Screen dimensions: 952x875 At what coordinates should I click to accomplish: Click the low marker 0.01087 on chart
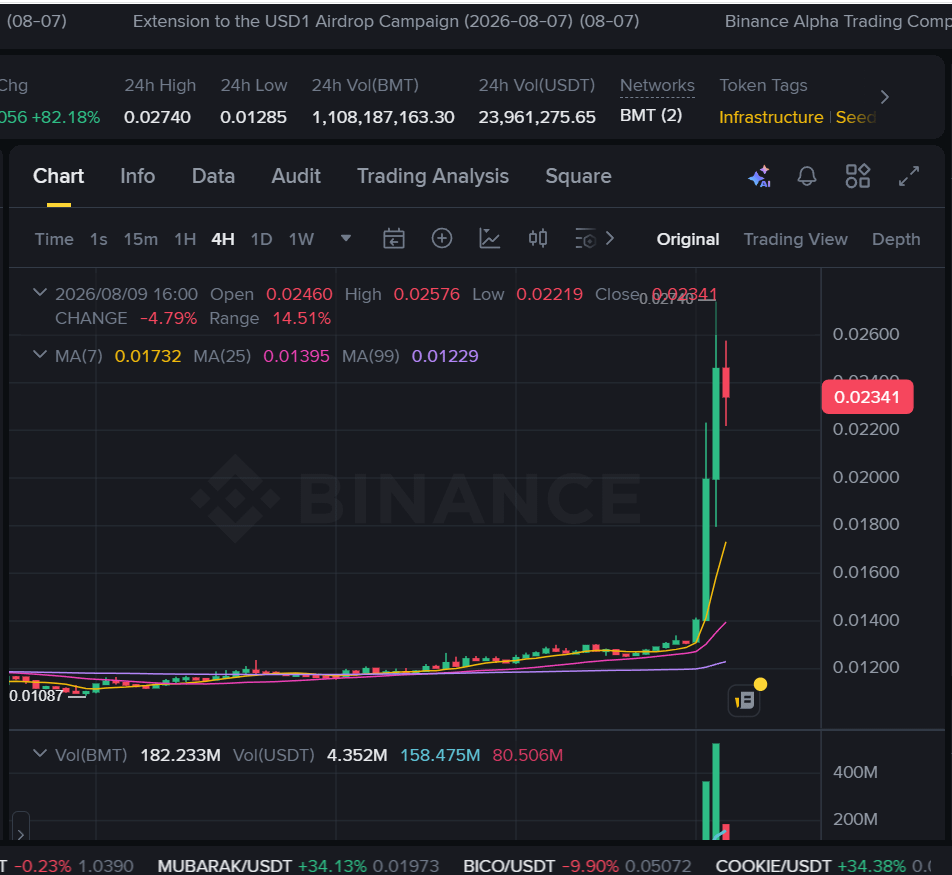pyautogui.click(x=36, y=696)
